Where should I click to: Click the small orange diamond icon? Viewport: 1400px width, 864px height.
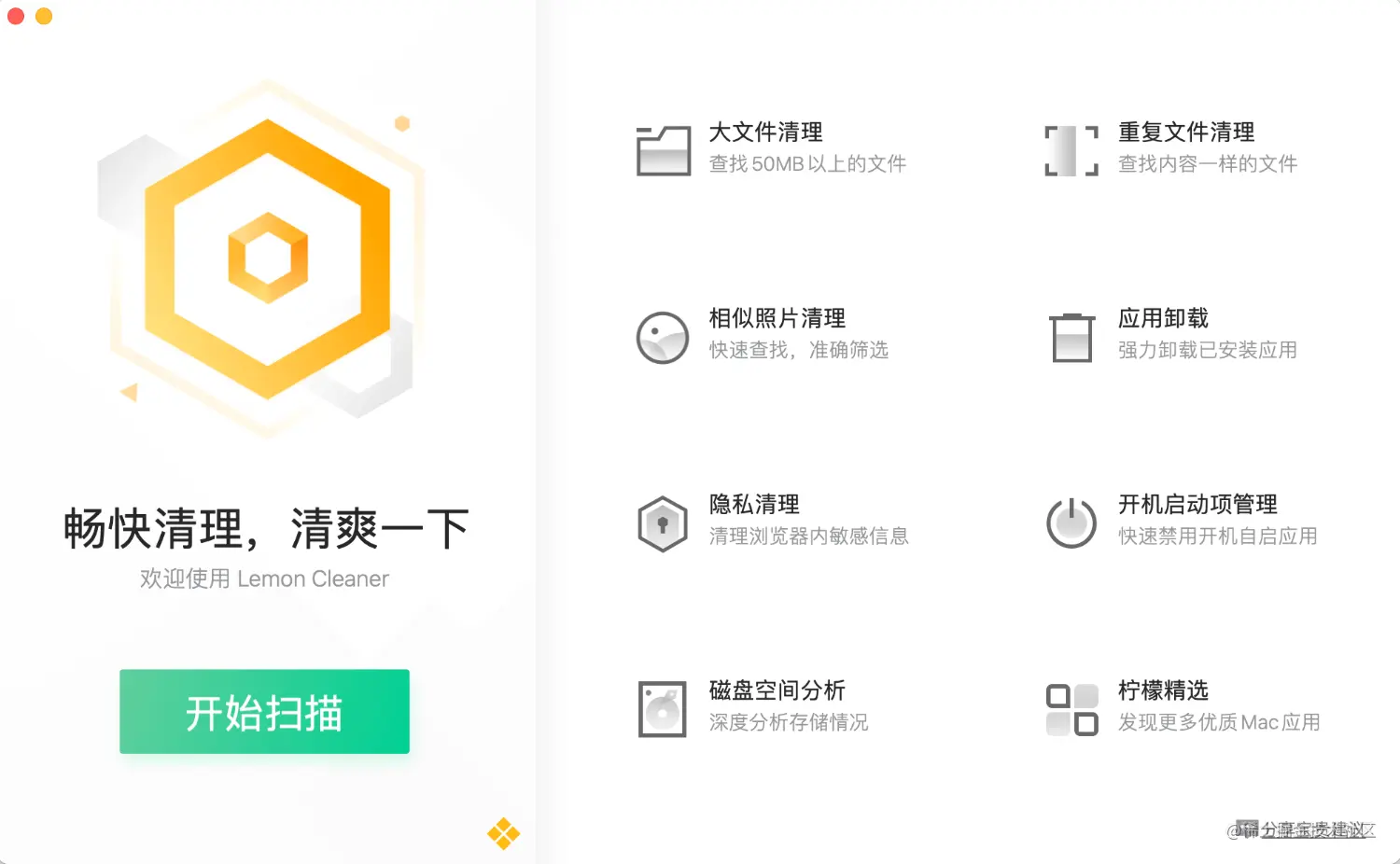coord(504,833)
